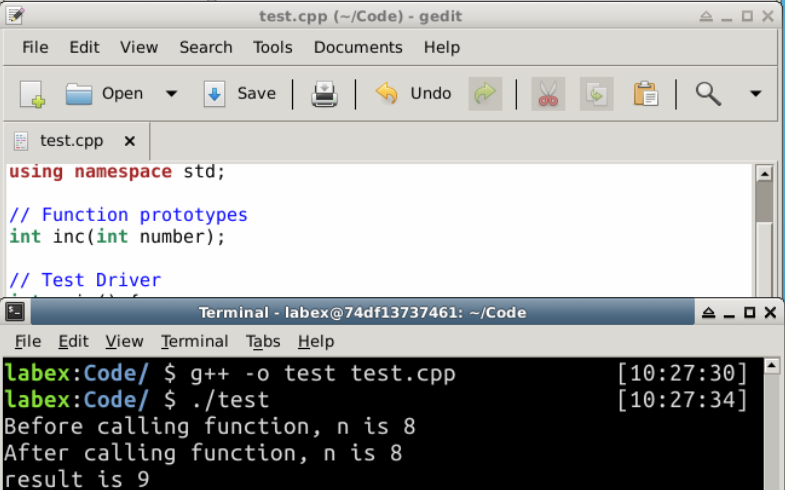Click the Find magnifier icon
785x490 pixels.
(x=708, y=94)
